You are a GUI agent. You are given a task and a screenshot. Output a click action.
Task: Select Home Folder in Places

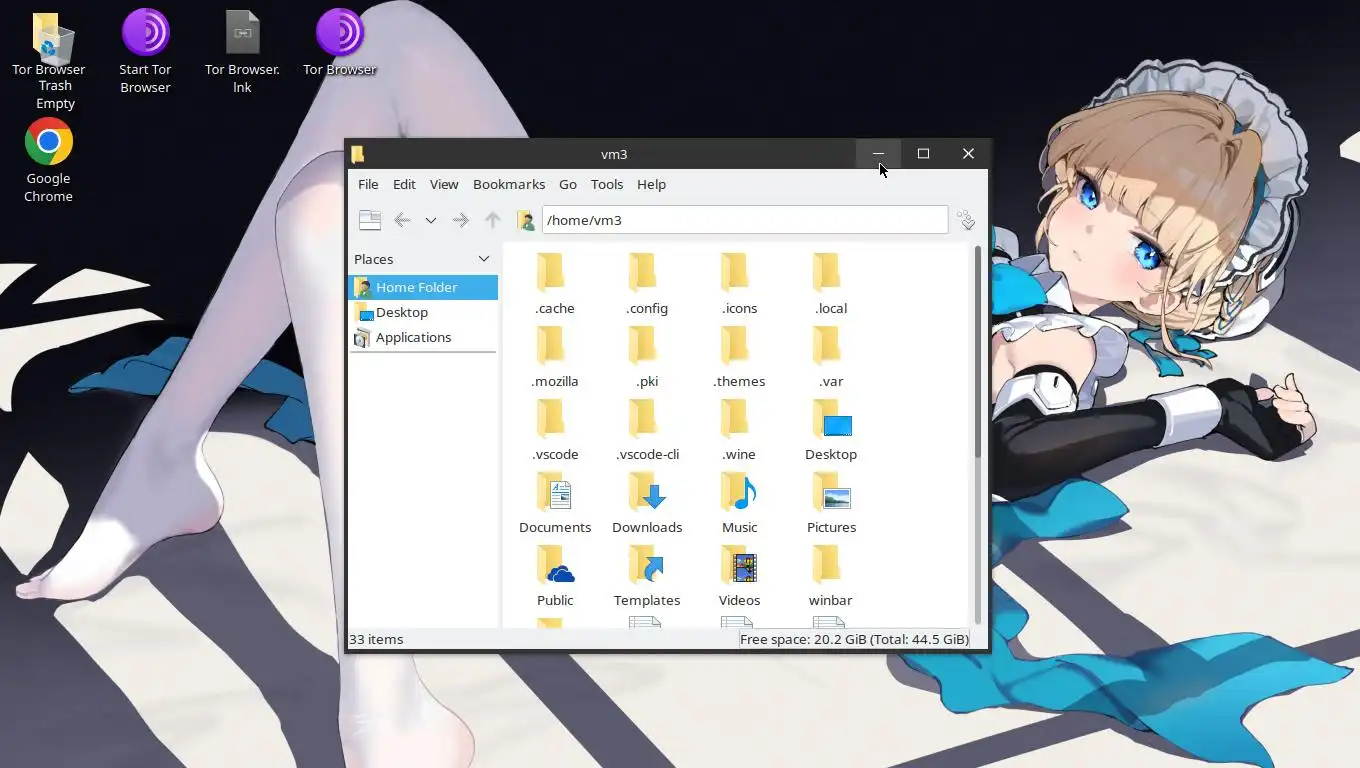tap(423, 287)
